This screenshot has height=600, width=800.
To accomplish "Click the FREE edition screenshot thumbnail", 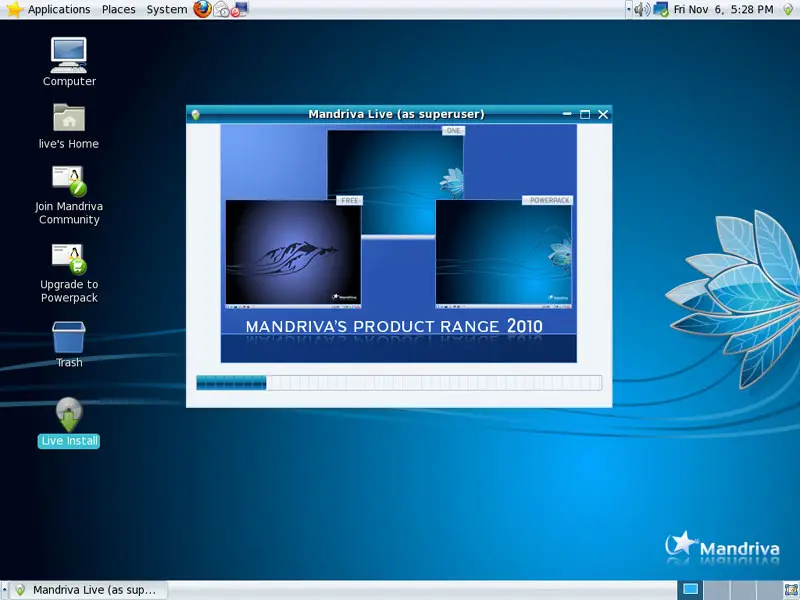I will (x=293, y=253).
